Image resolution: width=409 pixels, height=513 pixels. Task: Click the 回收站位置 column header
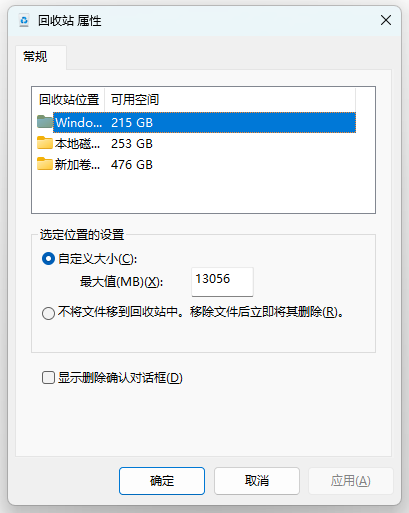[69, 99]
